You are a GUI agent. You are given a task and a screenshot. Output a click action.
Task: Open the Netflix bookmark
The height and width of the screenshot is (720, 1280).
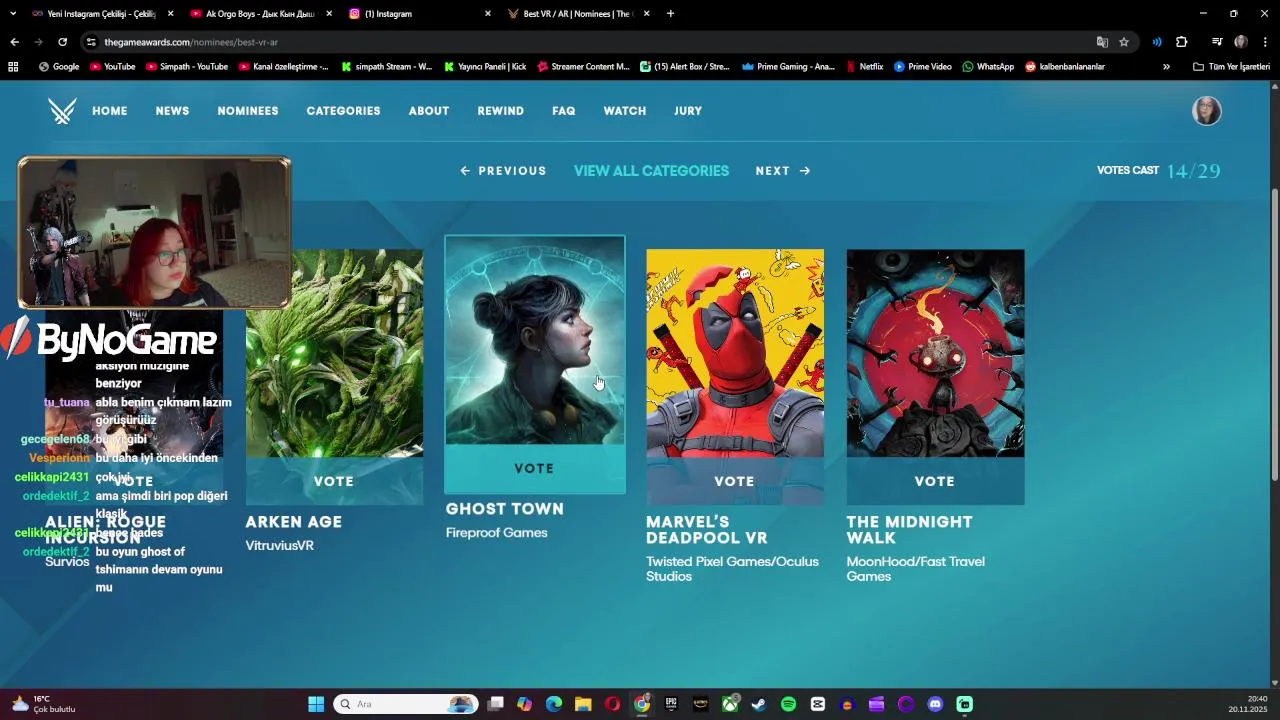coord(864,67)
